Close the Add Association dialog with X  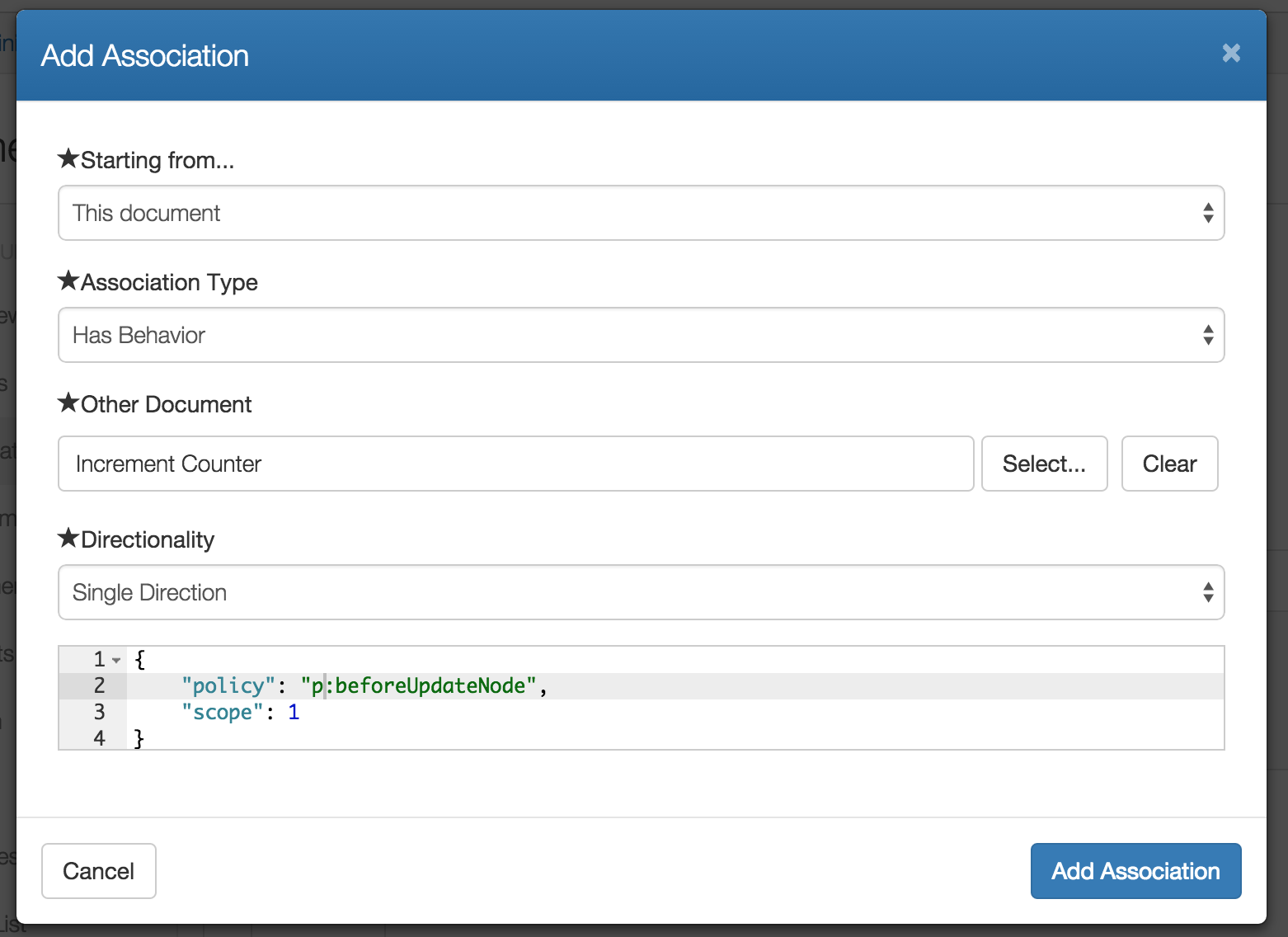pos(1231,54)
